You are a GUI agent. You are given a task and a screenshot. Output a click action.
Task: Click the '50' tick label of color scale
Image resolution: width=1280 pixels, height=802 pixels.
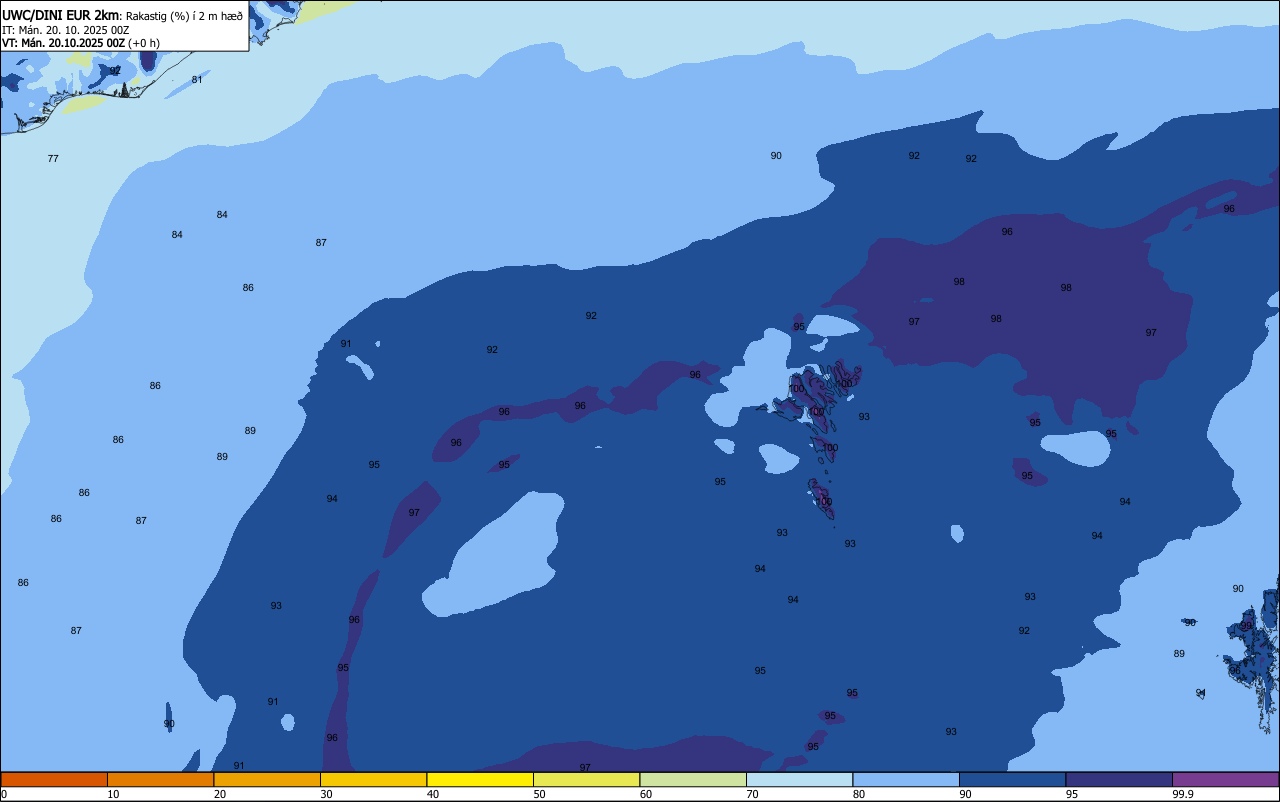point(539,794)
